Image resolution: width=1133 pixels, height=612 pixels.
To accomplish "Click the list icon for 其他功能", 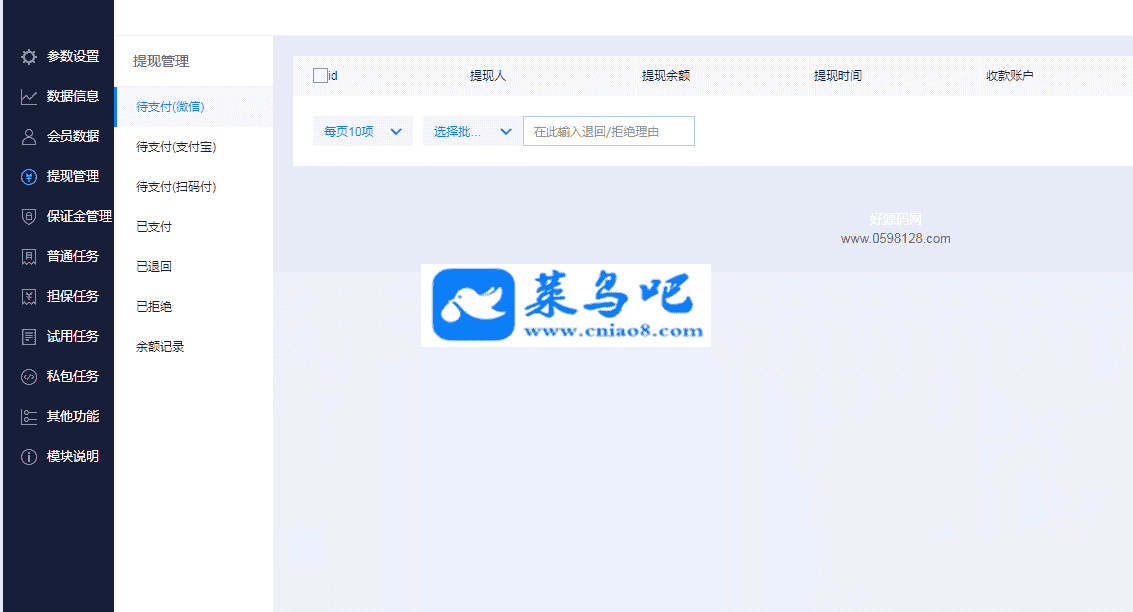I will (29, 417).
